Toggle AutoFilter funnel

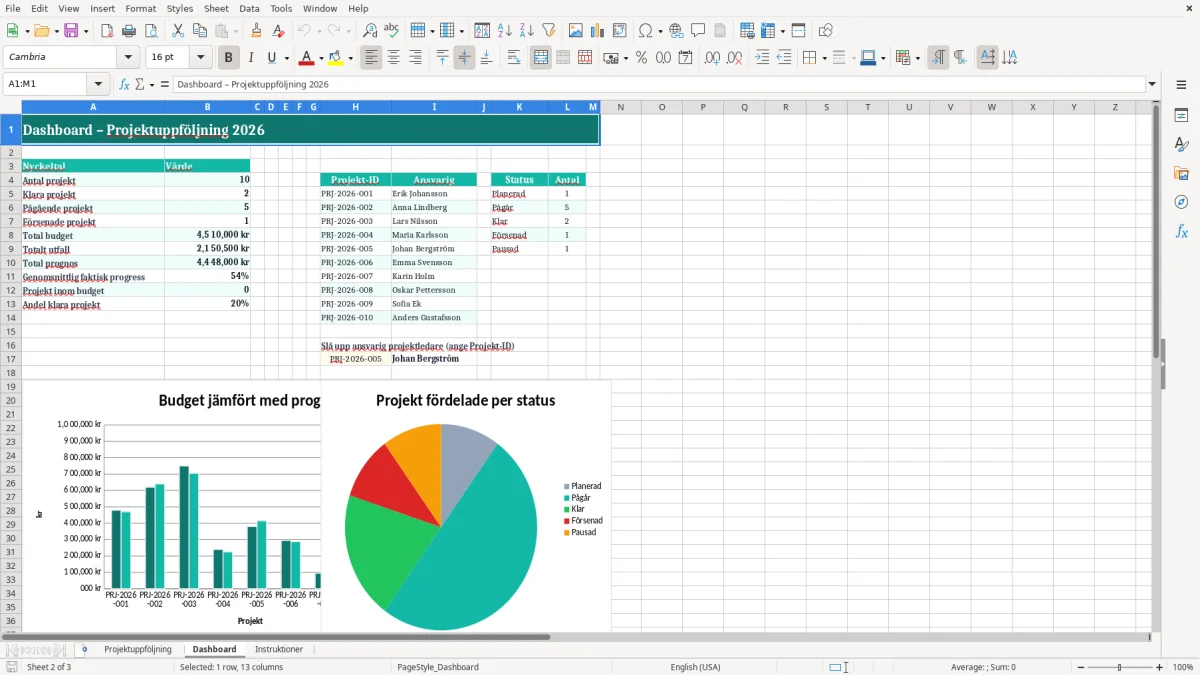coord(548,31)
